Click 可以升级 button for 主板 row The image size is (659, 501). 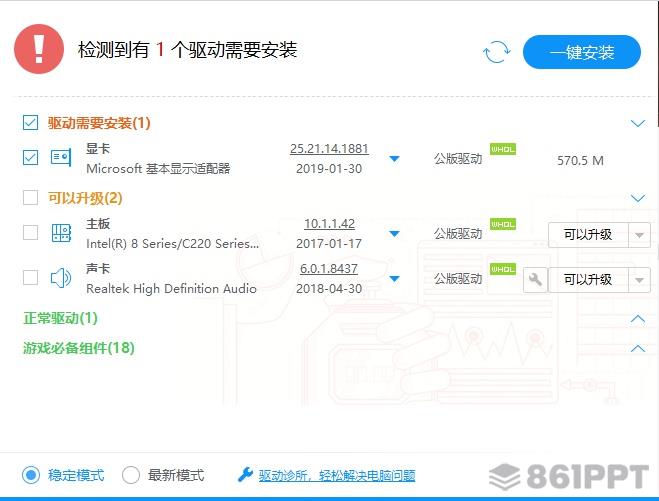coord(588,235)
